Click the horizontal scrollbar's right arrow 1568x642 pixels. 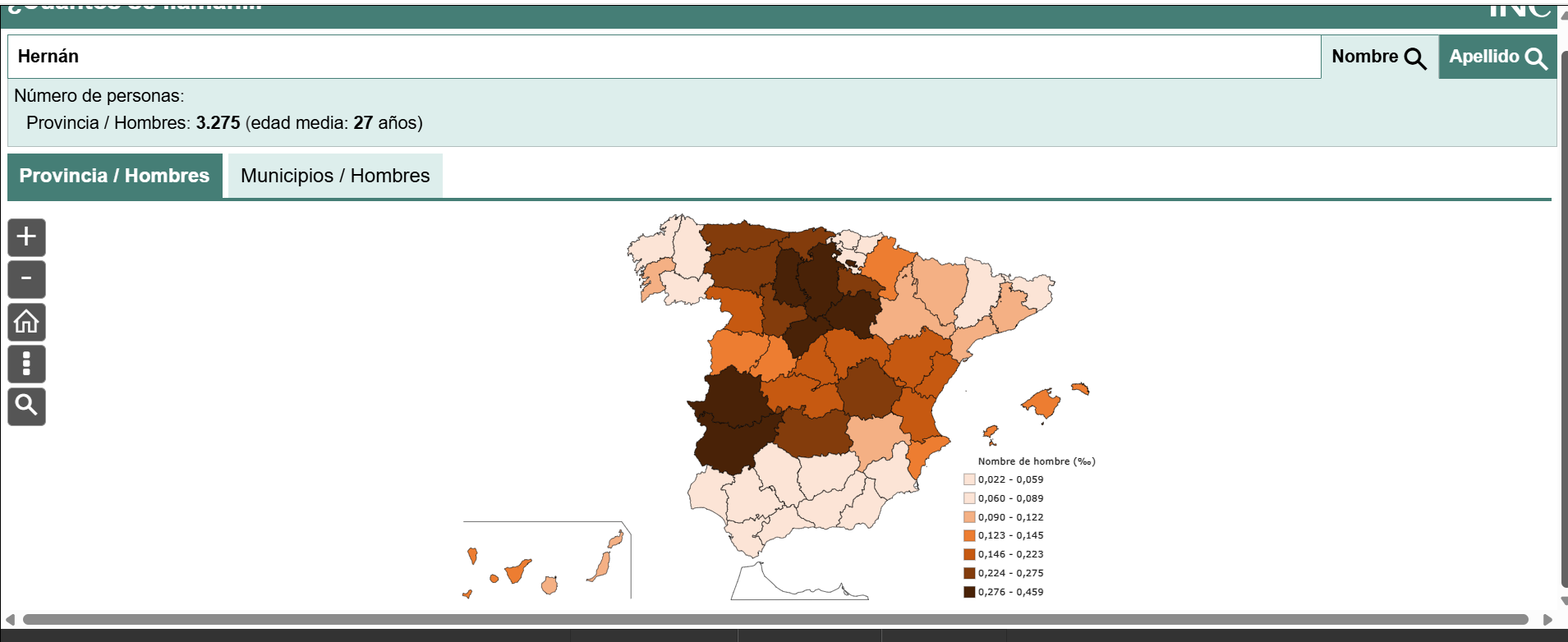point(1547,620)
